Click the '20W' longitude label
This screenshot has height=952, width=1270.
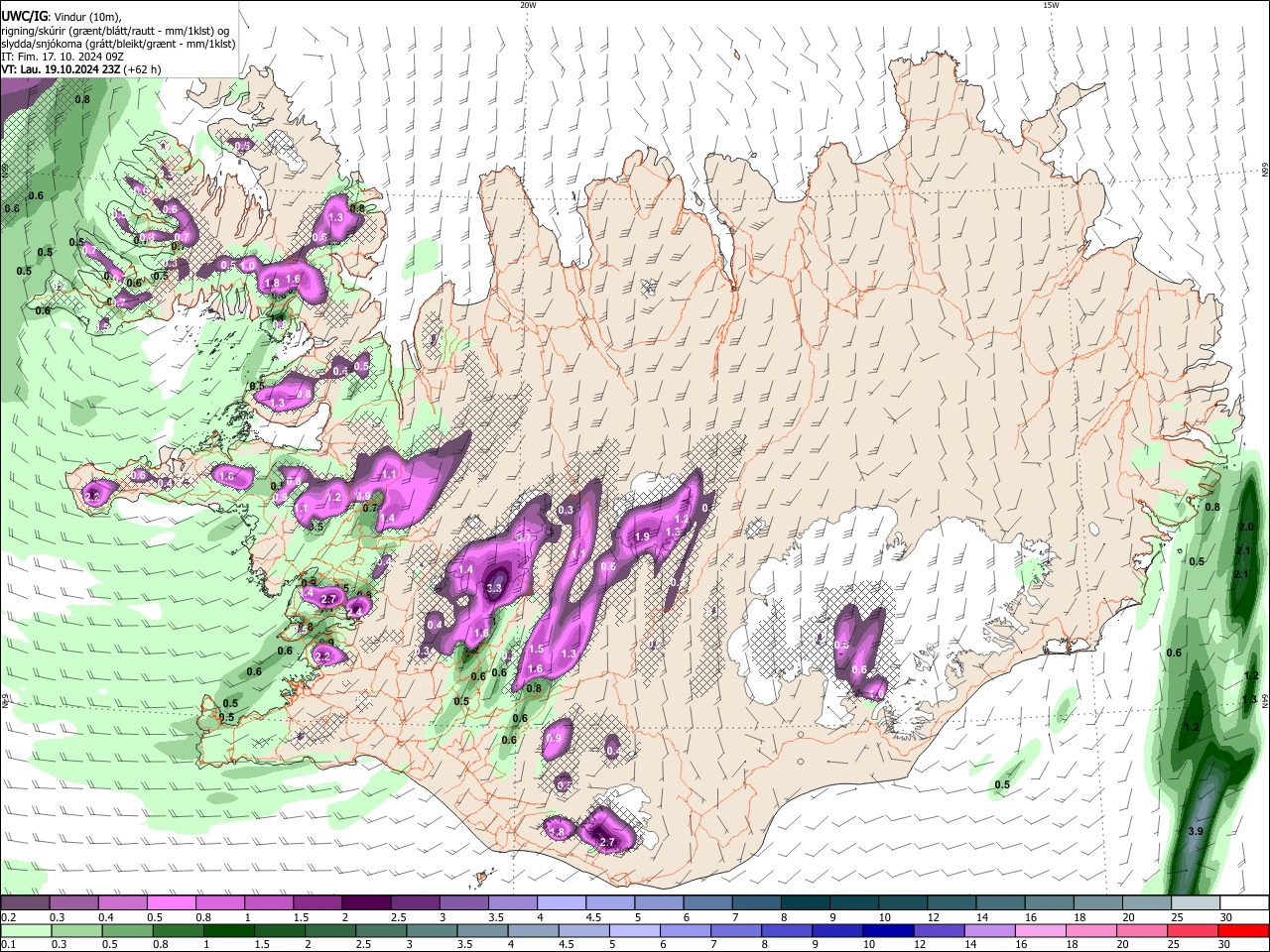tap(528, 5)
